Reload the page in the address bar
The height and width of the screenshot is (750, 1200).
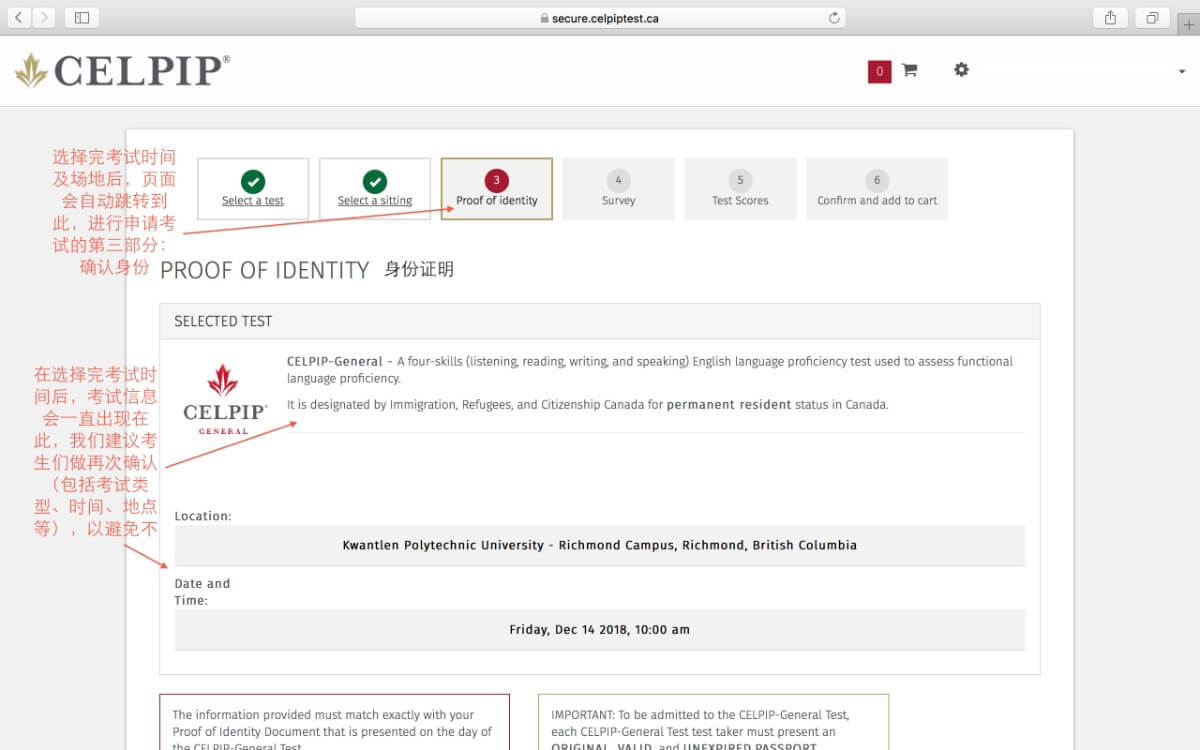(x=834, y=17)
